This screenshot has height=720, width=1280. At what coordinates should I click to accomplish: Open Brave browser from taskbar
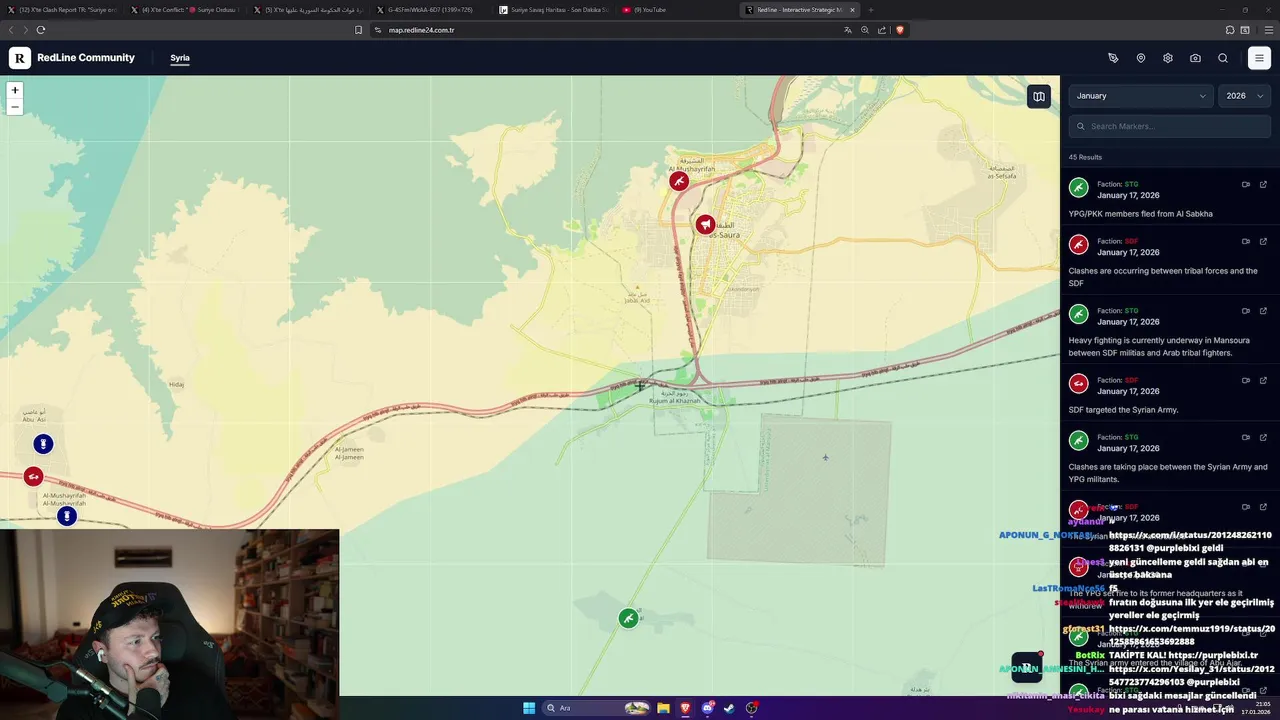point(685,708)
